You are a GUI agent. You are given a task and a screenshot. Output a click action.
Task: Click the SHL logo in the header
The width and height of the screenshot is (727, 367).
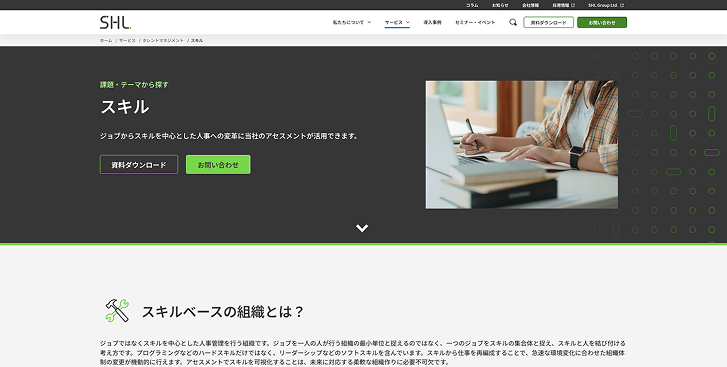[x=115, y=22]
